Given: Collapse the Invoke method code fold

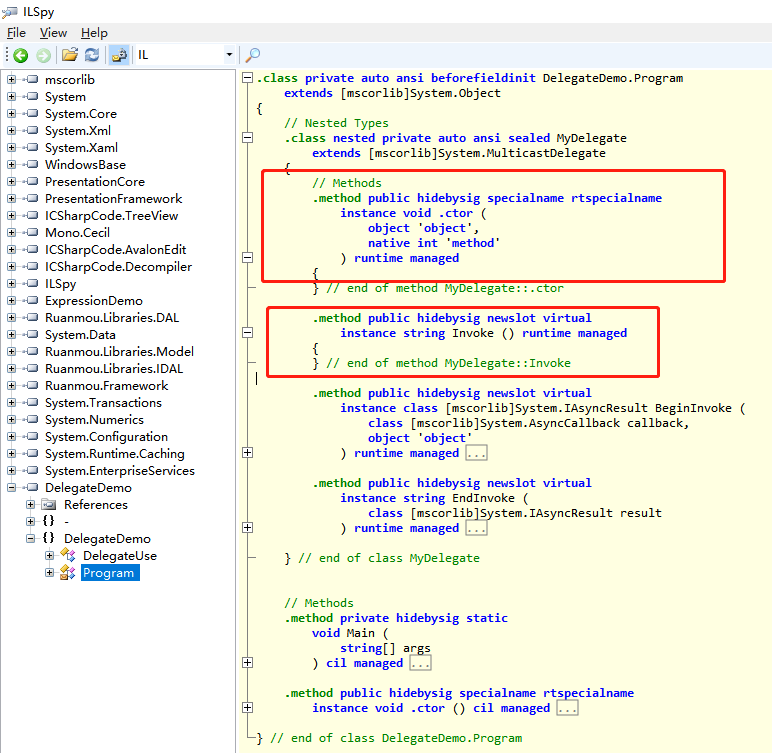Looking at the screenshot, I should 248,333.
